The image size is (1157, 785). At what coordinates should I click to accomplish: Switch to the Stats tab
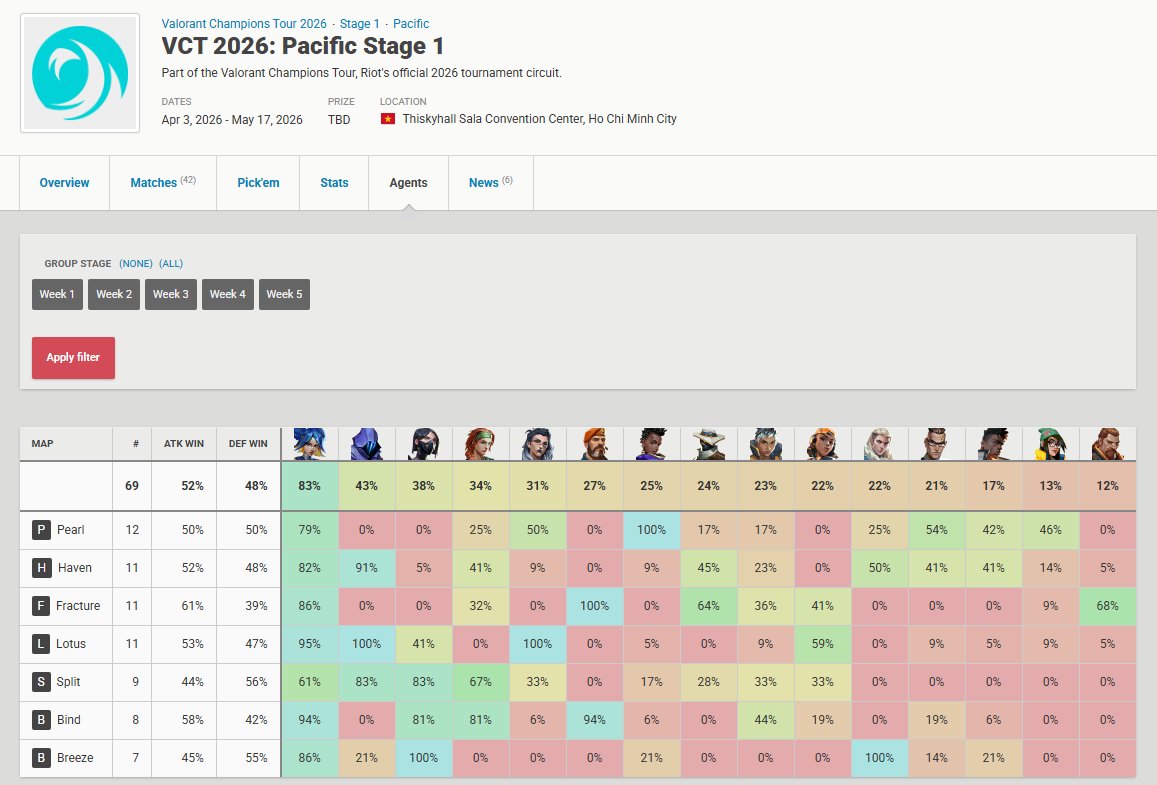tap(334, 183)
